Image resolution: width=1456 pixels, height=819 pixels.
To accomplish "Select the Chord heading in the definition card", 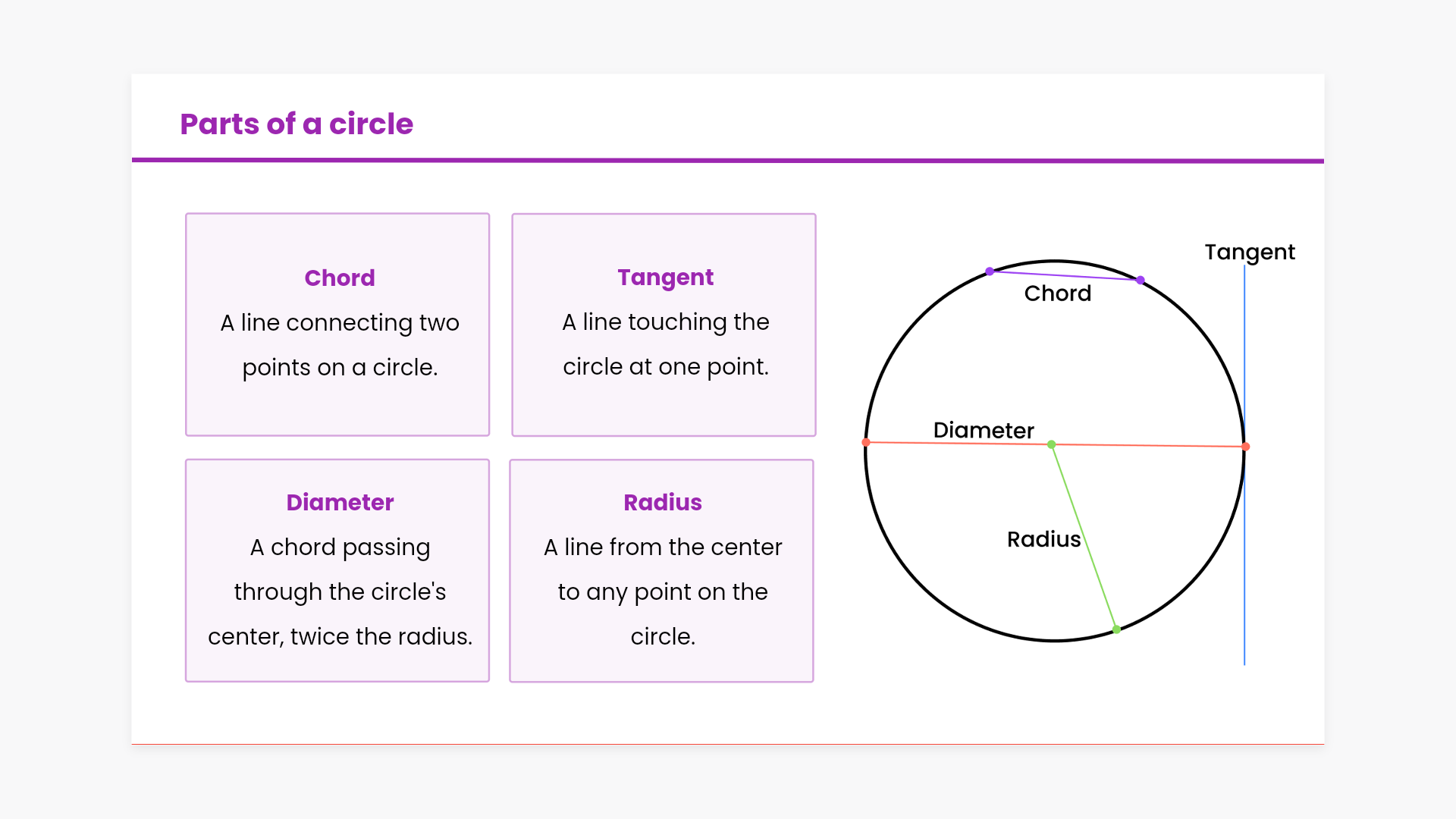I will coord(340,278).
